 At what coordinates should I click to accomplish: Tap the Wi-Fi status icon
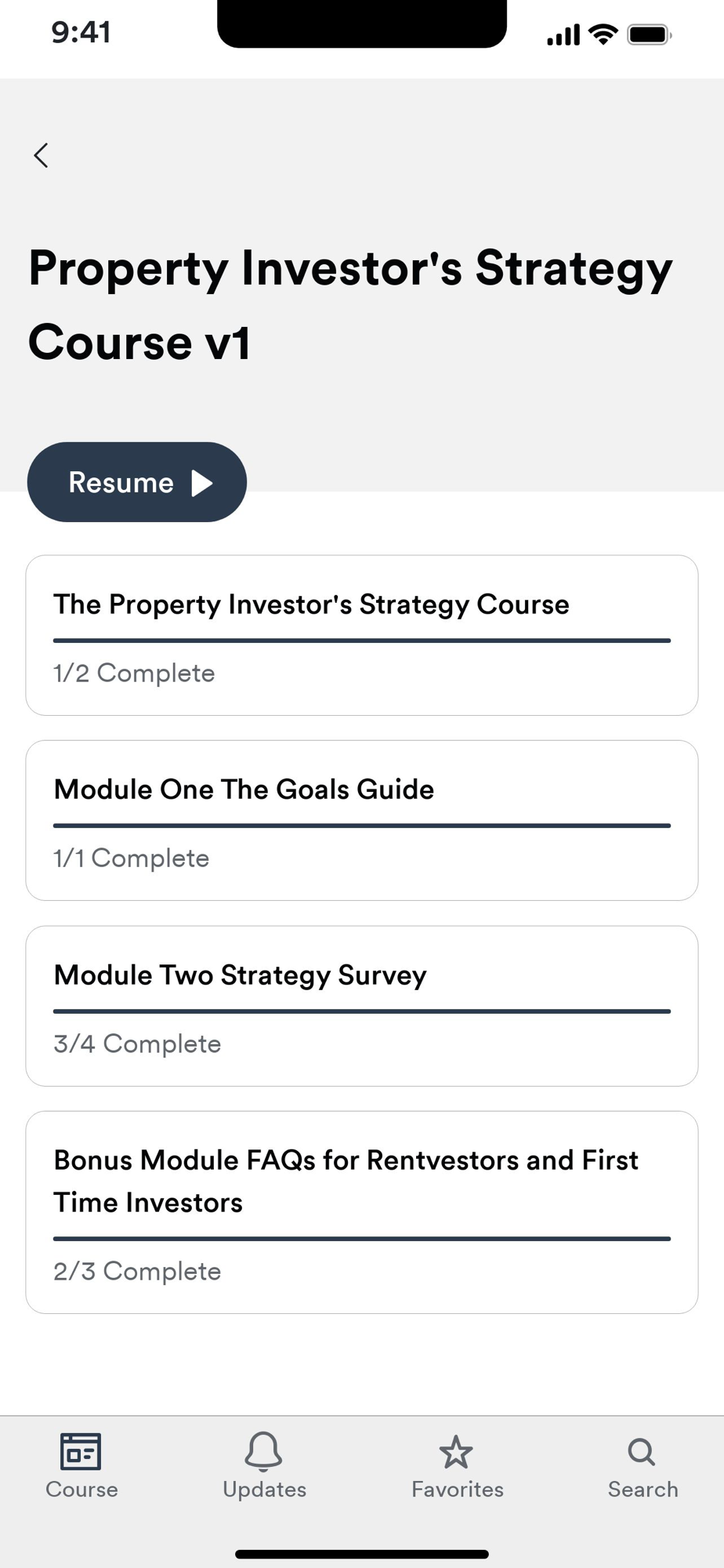603,34
